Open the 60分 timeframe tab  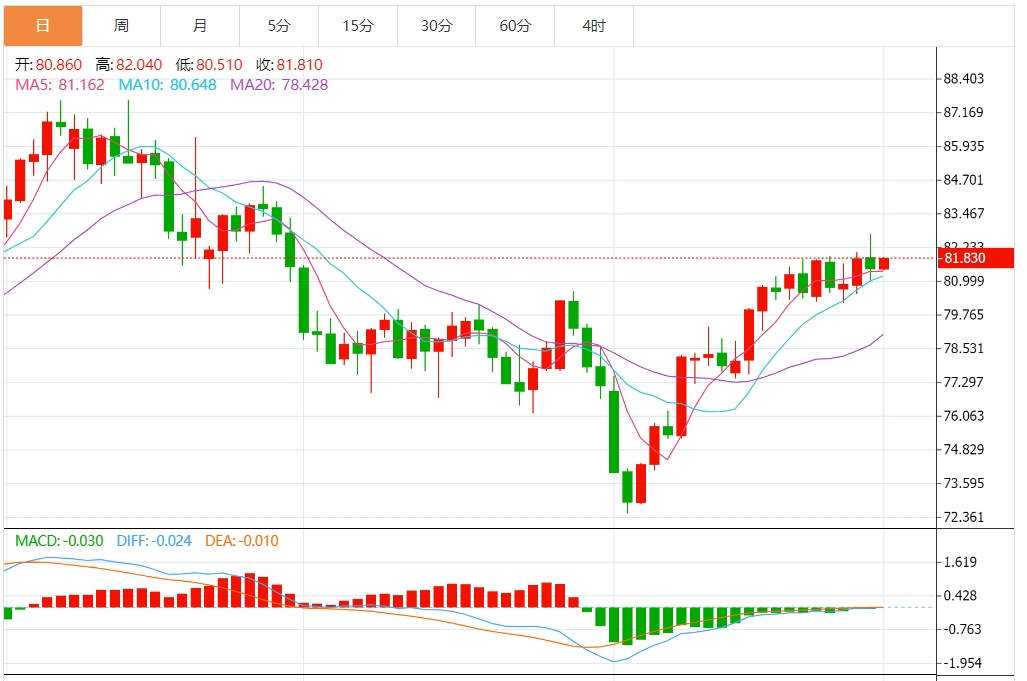coord(515,26)
